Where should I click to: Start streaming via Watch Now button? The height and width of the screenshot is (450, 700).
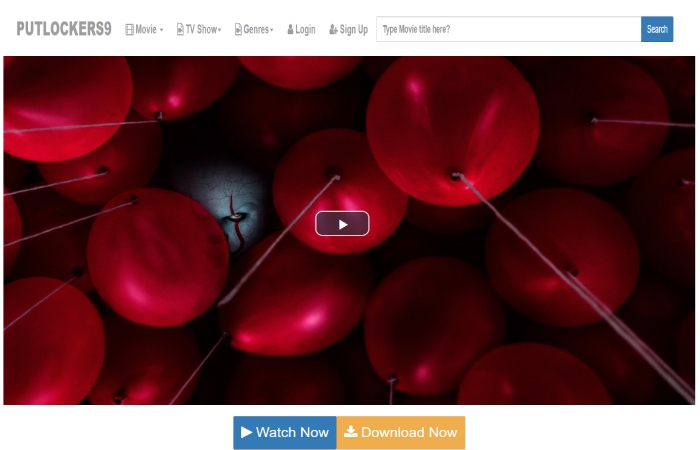click(x=285, y=432)
